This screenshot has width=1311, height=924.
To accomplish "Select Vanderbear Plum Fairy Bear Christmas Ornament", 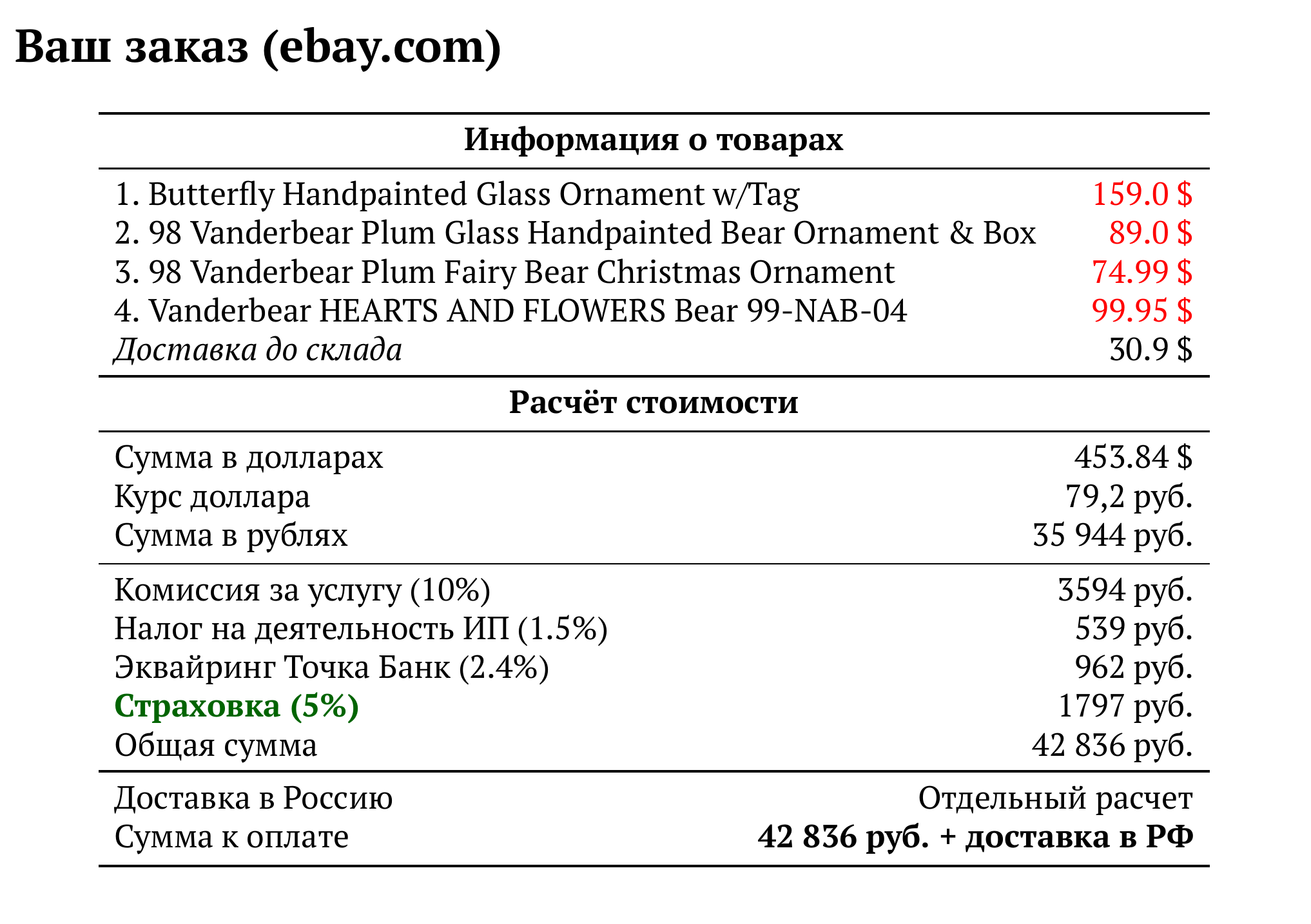I will point(505,272).
